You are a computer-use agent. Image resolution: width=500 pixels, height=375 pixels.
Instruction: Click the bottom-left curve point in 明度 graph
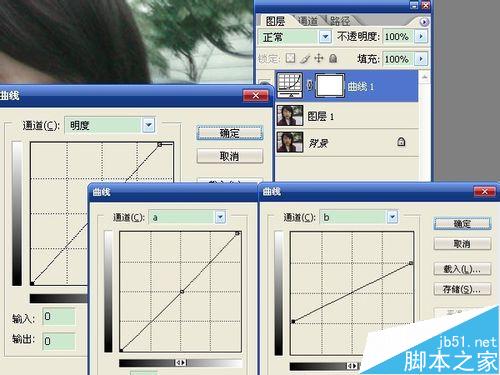(32, 283)
